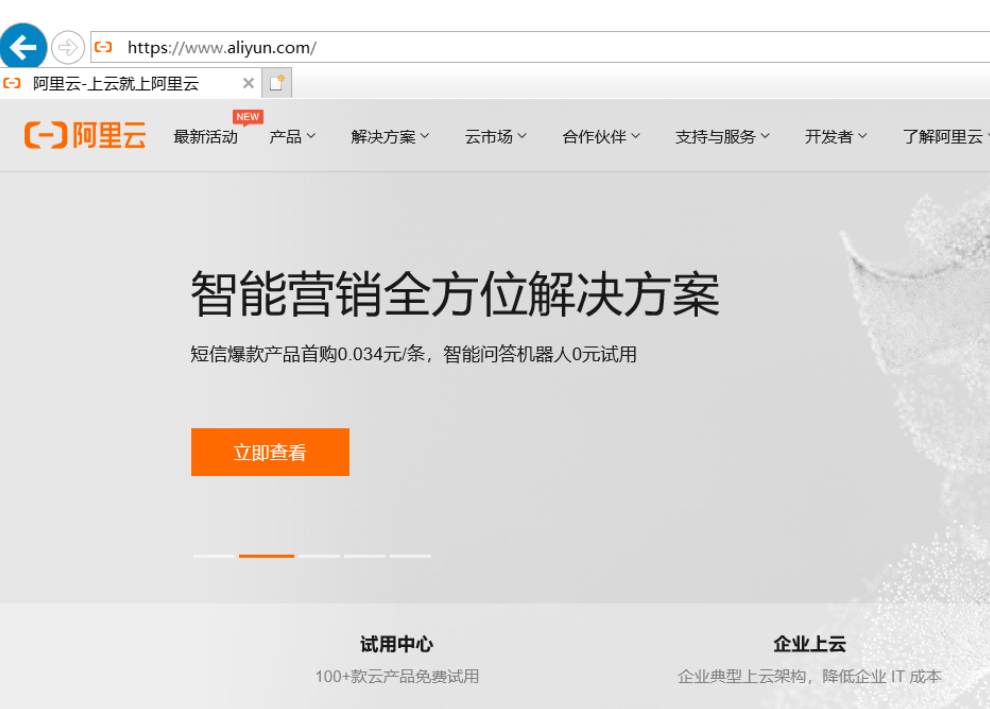This screenshot has height=709, width=990.
Task: Select the fourth carousel slide indicator
Action: point(365,556)
